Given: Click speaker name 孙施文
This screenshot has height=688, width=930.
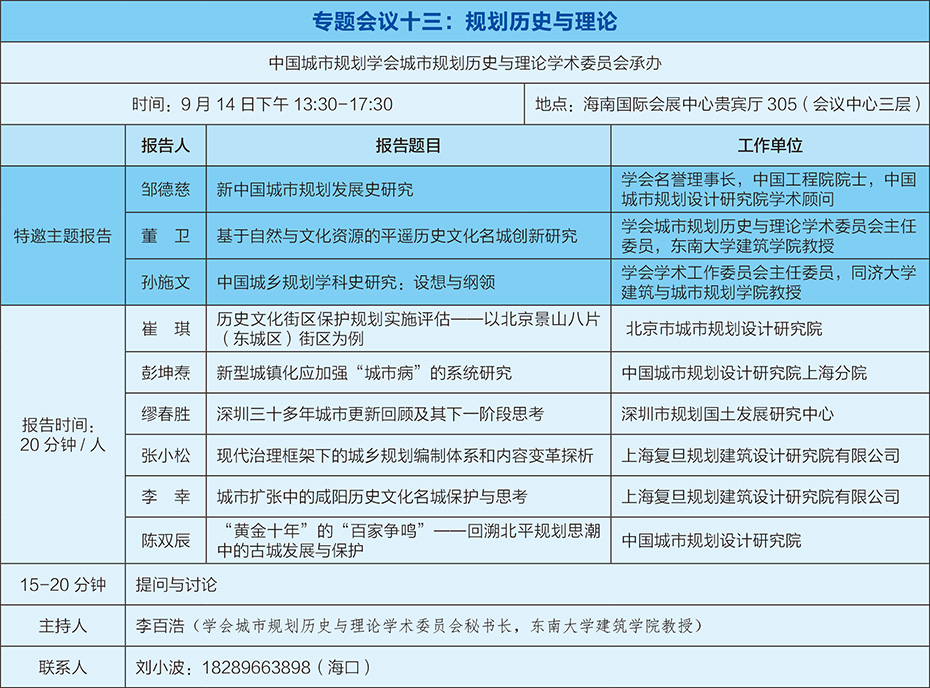Looking at the screenshot, I should click(165, 282).
